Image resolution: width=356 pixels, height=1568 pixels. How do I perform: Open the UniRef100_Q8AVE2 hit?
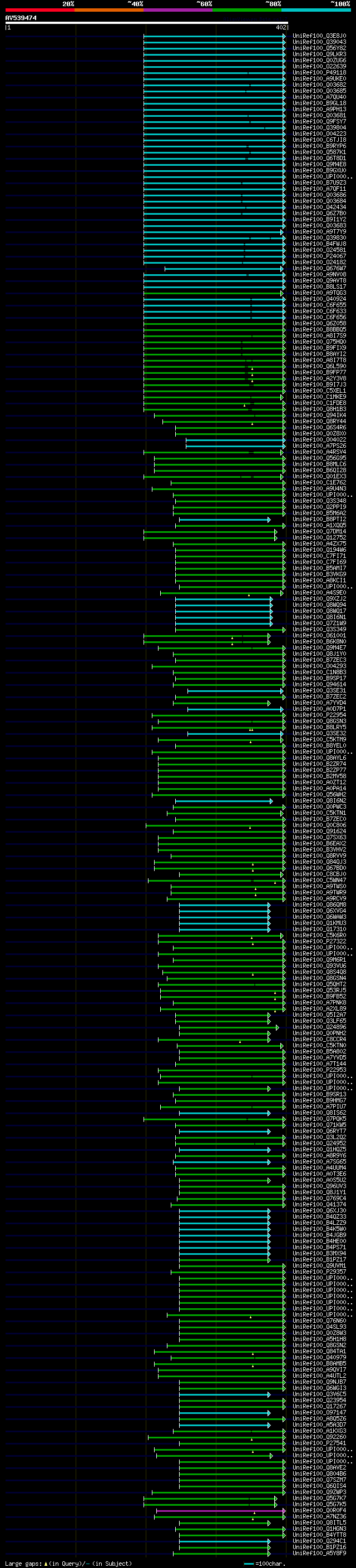pos(319,1467)
